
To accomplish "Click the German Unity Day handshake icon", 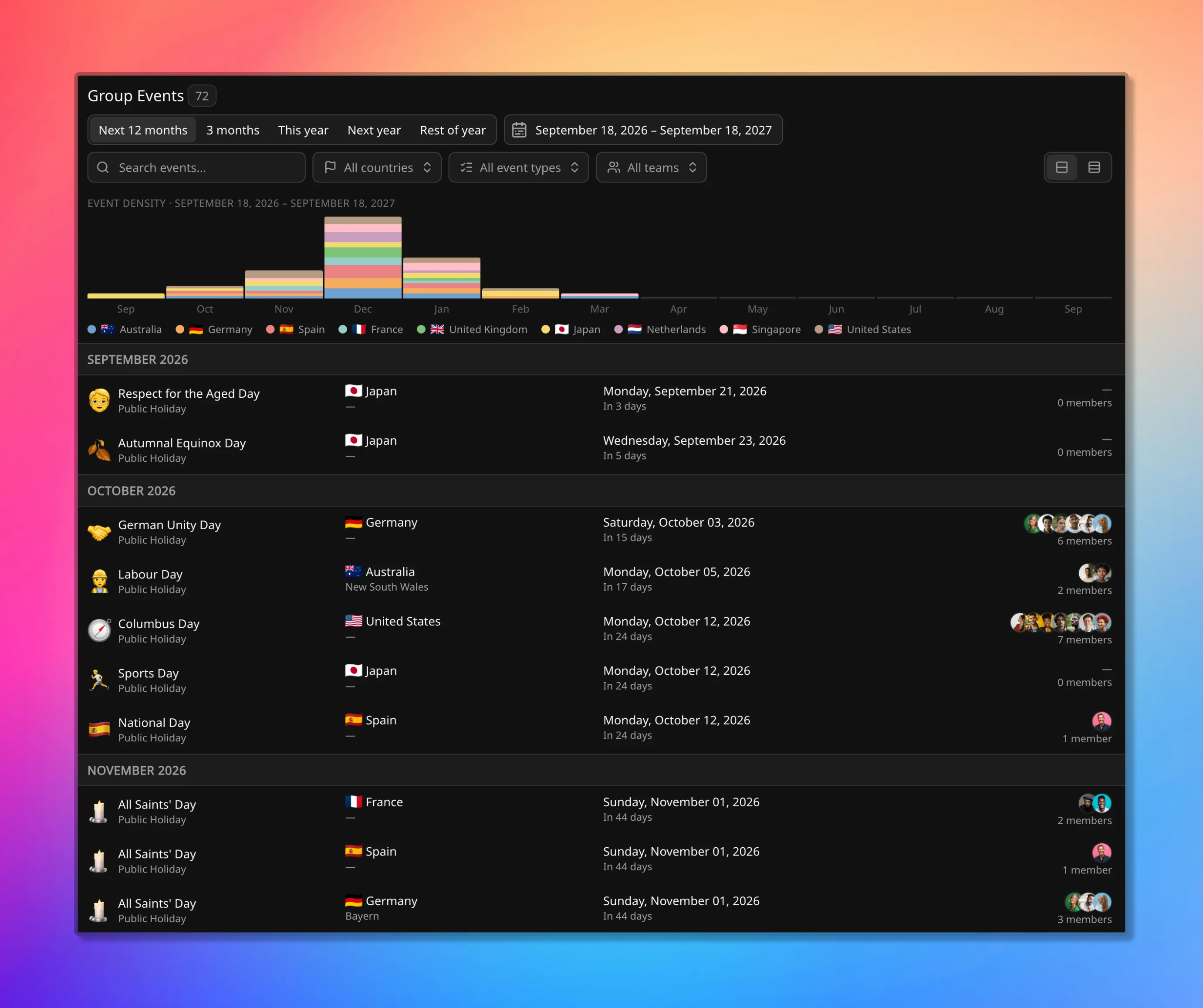I will click(x=99, y=532).
